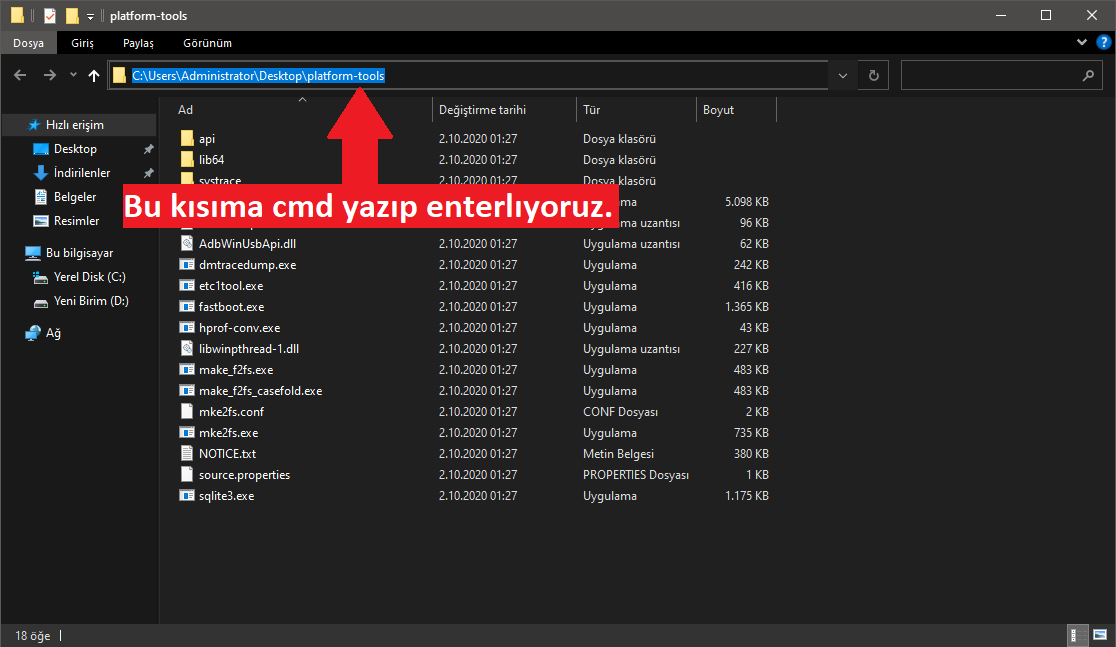Select Bu bilgisayar in navigation pane

[79, 253]
